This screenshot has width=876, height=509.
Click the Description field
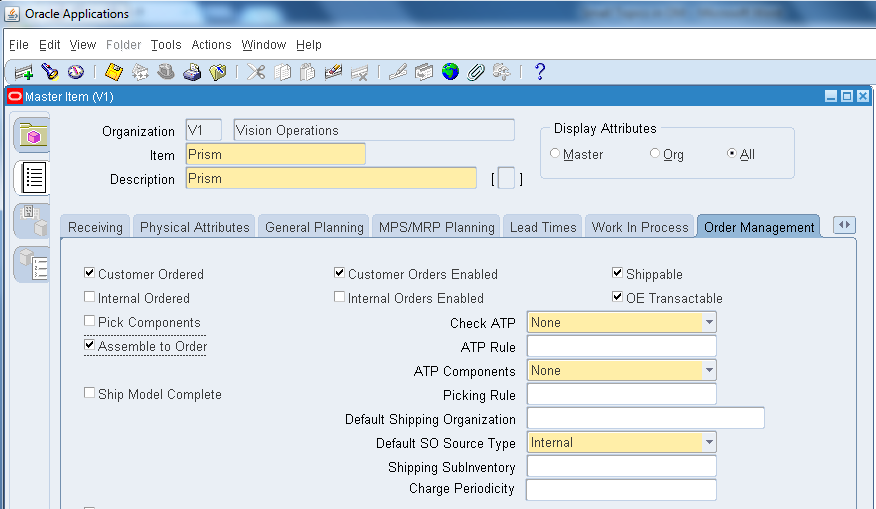tap(331, 178)
